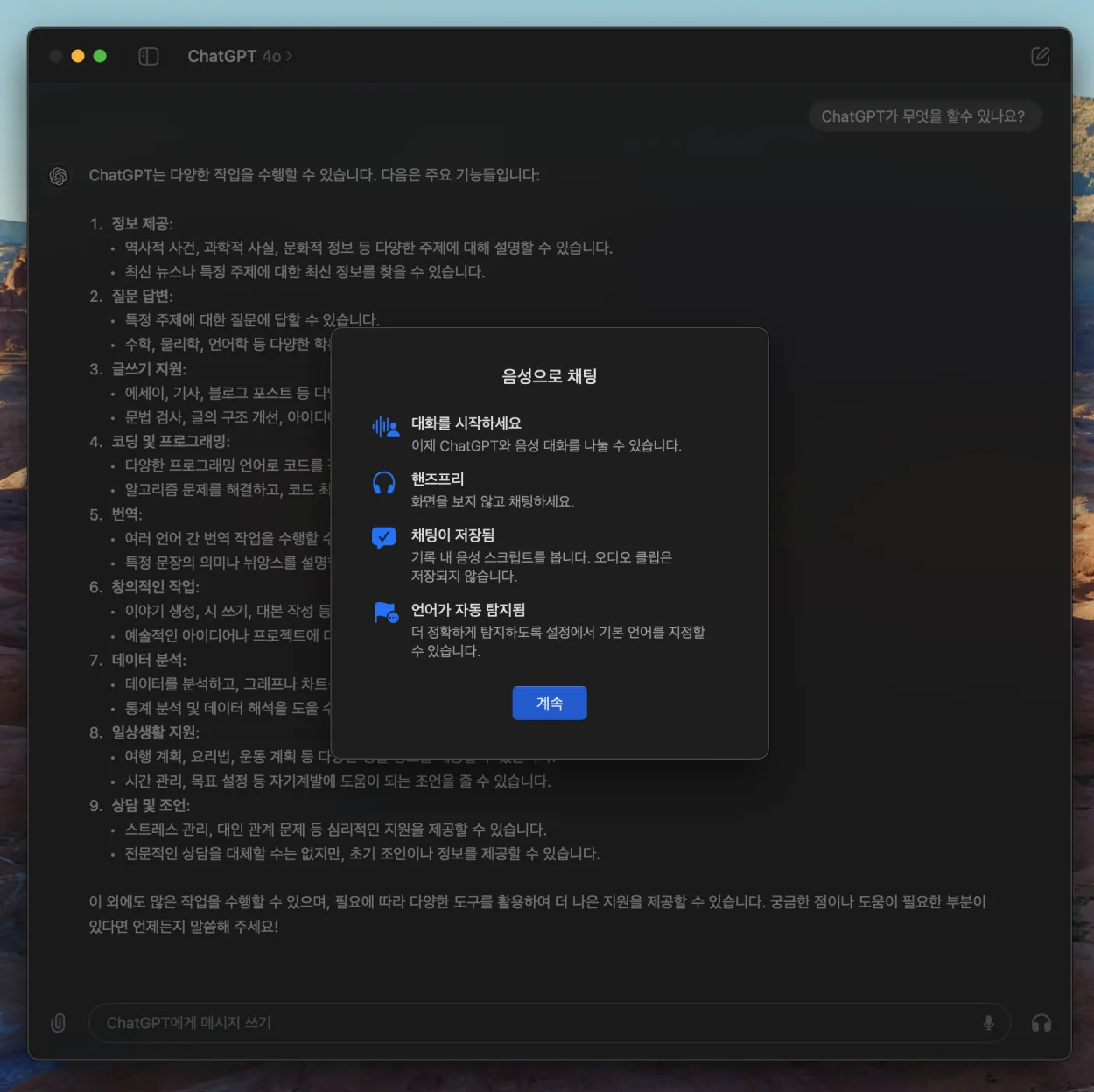Click the message input field
Screen dimensions: 1094x1092
click(x=550, y=1022)
